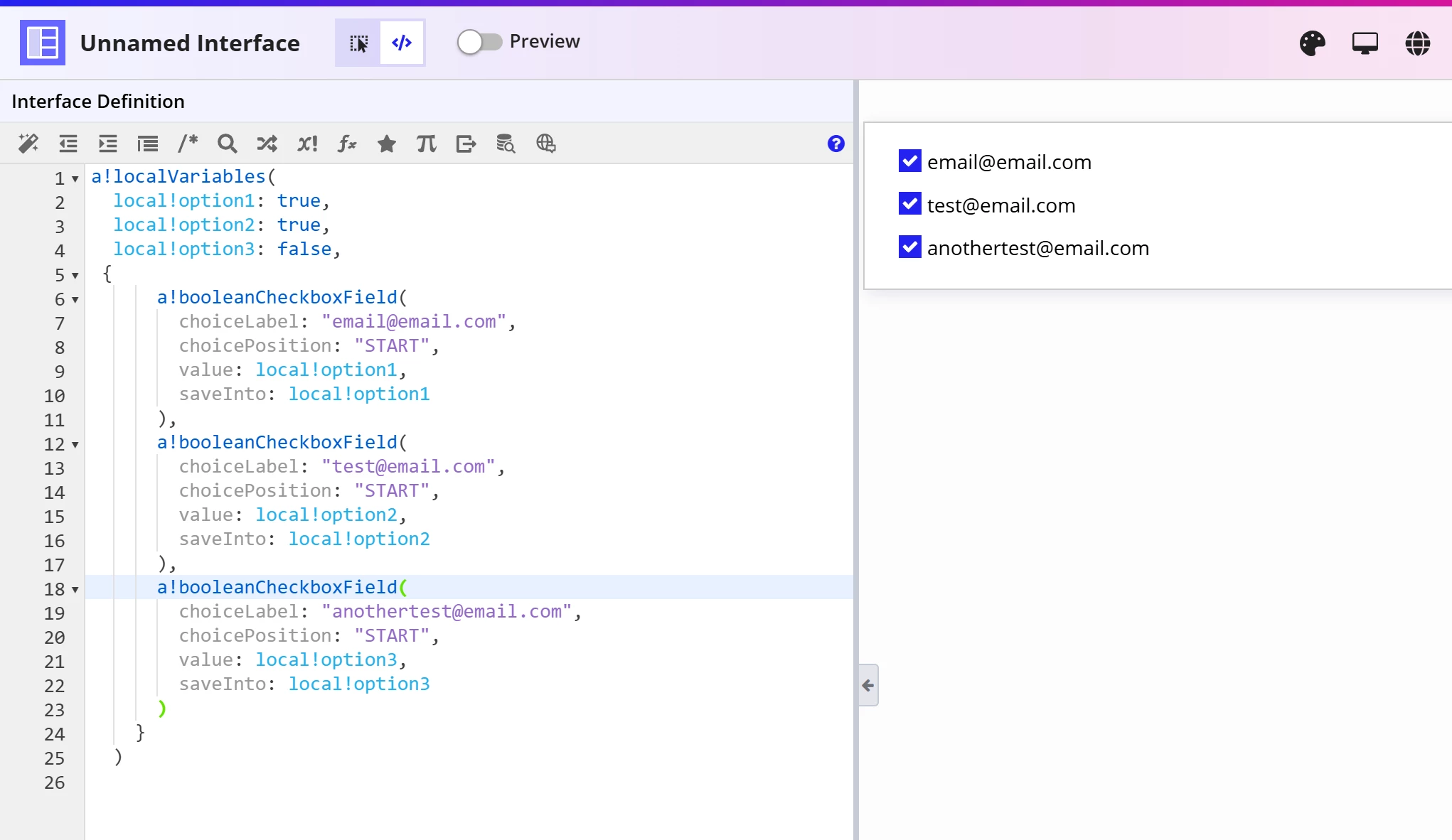Switch to design mode view
This screenshot has width=1452, height=840.
tap(358, 43)
